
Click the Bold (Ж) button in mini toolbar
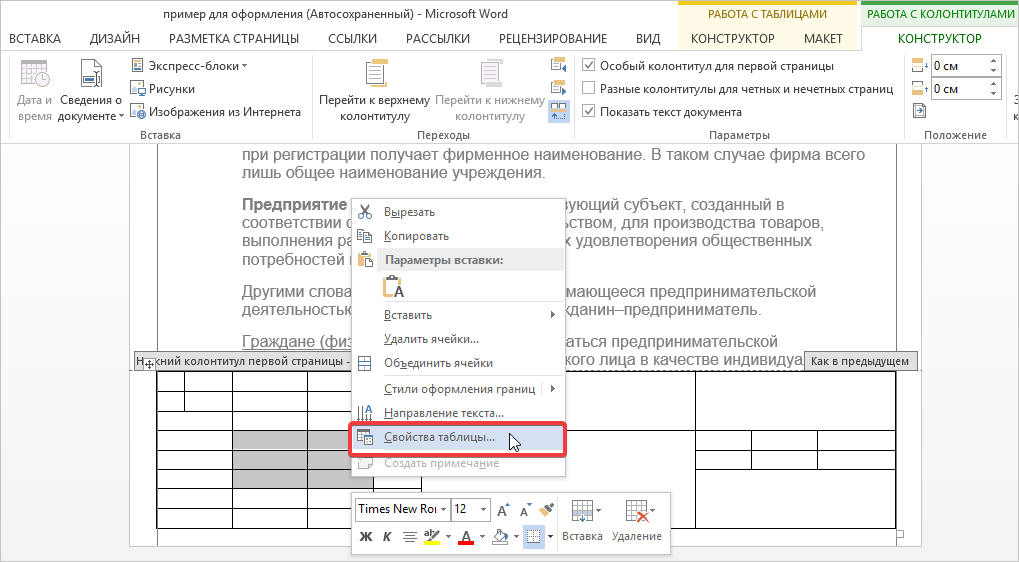[366, 537]
